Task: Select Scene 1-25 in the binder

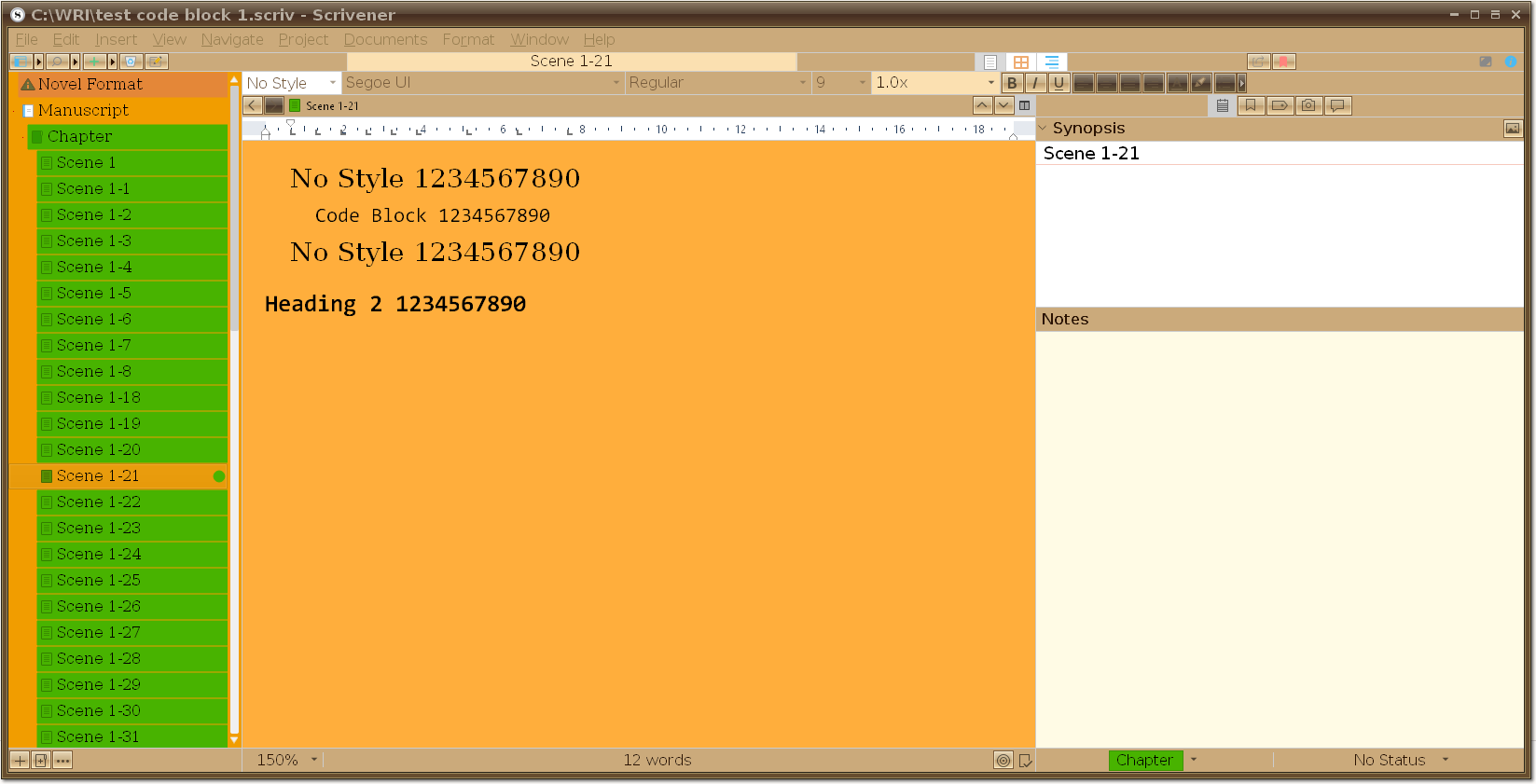Action: point(98,580)
